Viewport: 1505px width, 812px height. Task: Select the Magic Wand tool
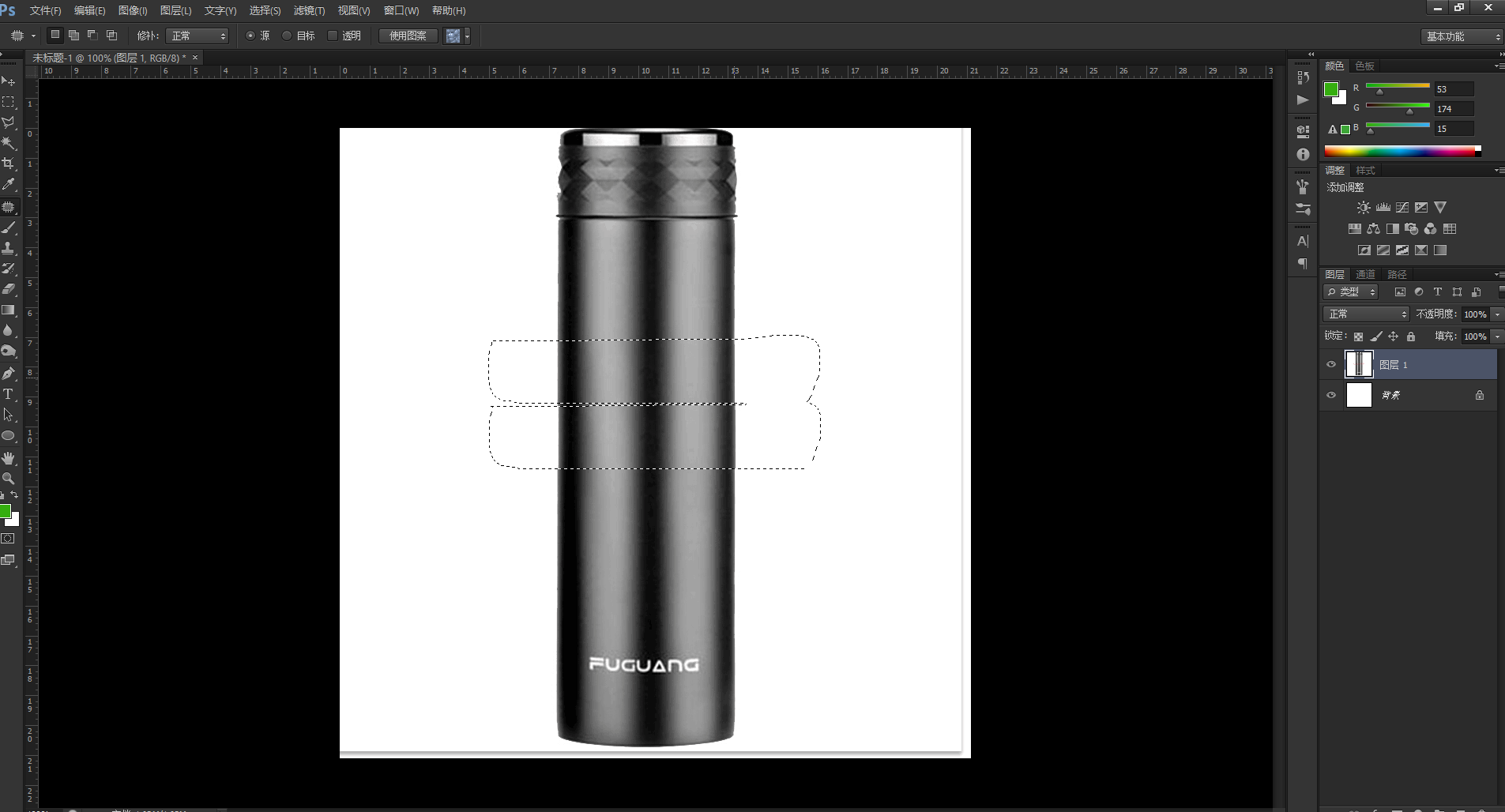click(x=9, y=143)
